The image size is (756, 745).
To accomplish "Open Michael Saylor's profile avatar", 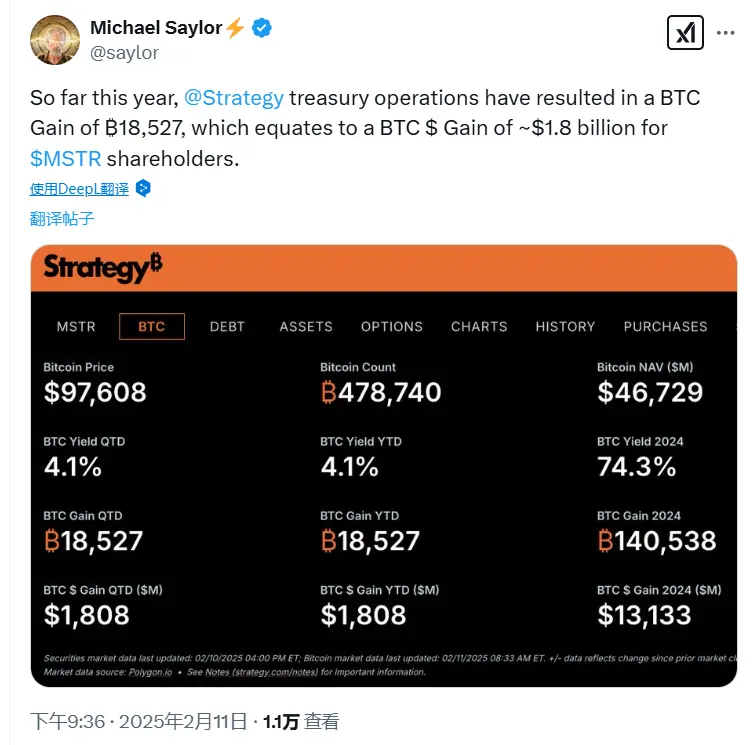I will click(x=55, y=40).
